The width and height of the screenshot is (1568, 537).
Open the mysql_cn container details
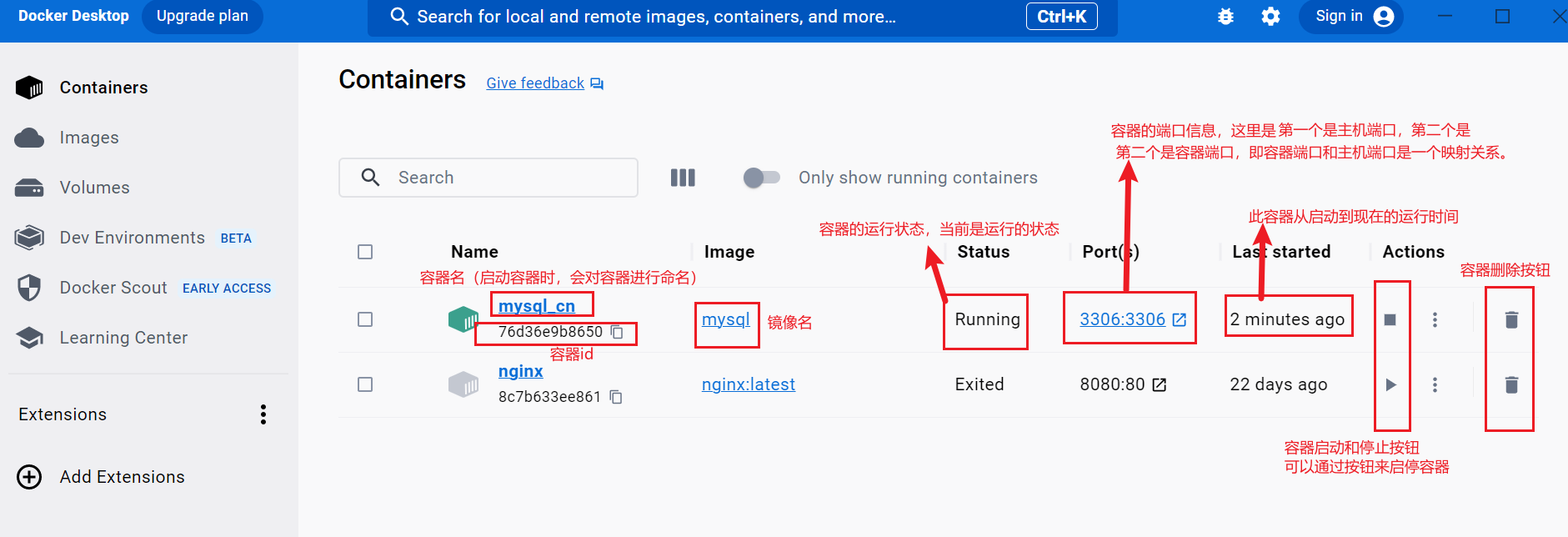(537, 306)
